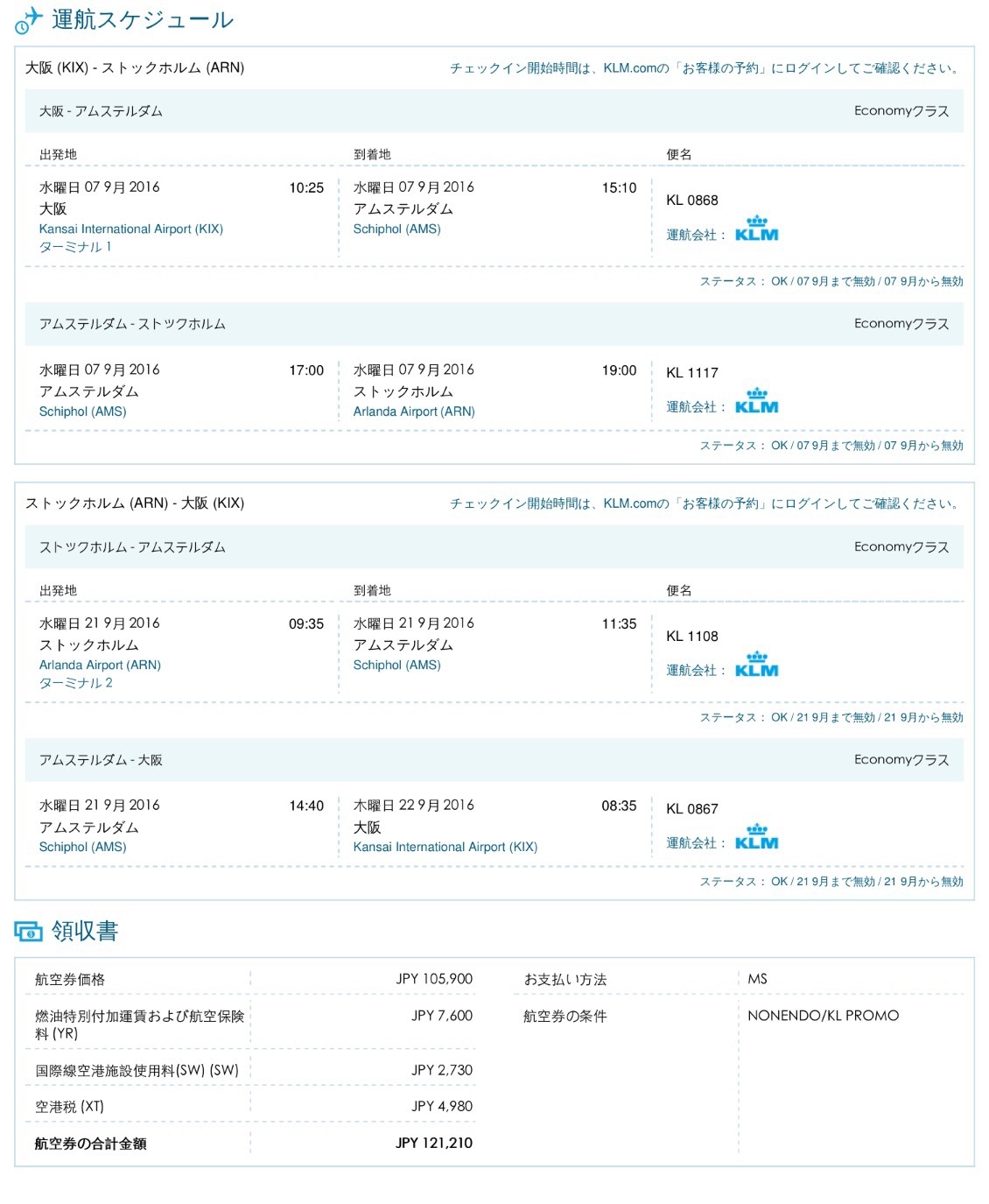989x1204 pixels.
Task: Click the KLM logo for flight KL 0868
Action: pyautogui.click(x=756, y=229)
